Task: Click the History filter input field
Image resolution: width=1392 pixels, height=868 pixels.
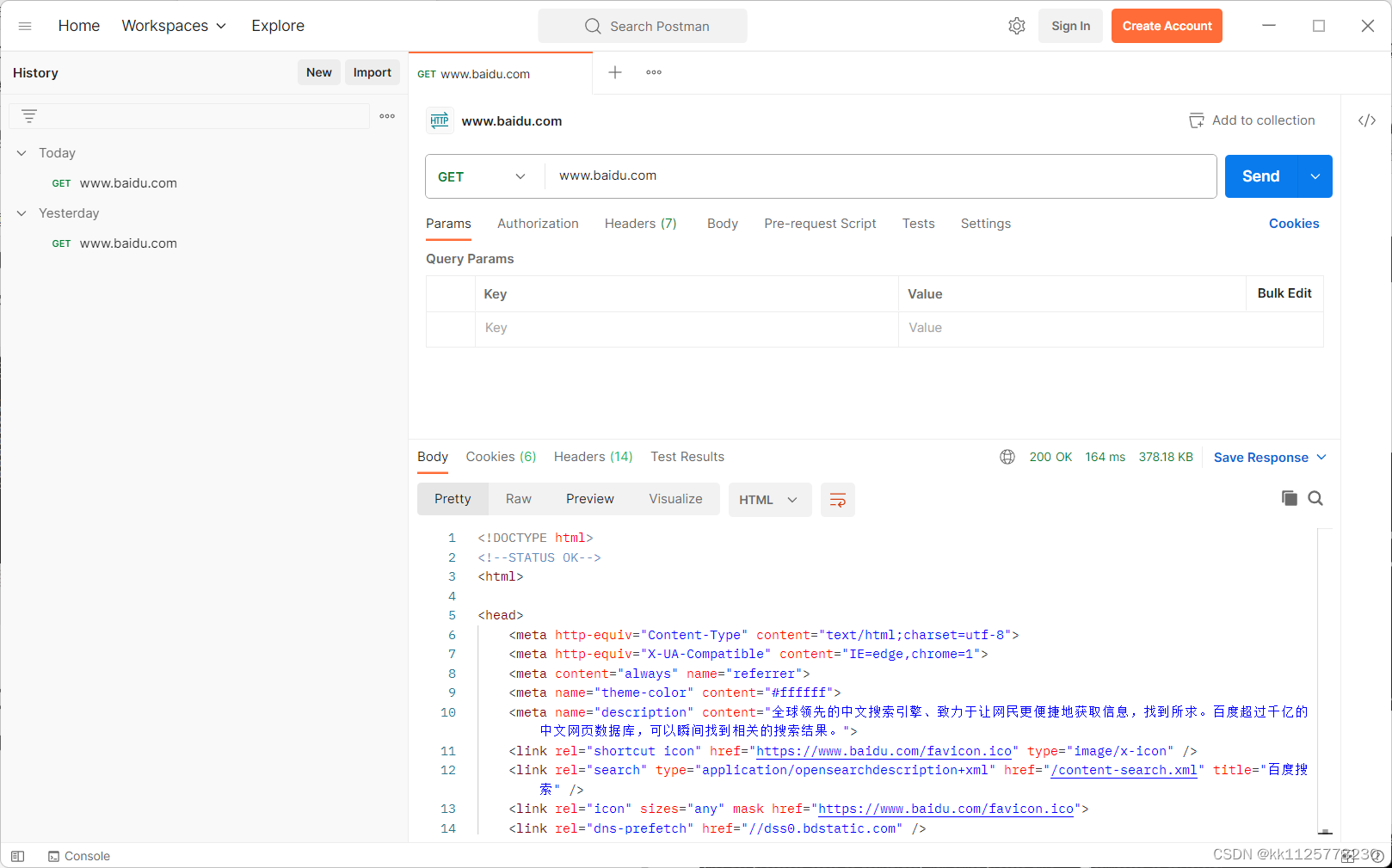Action: click(x=189, y=116)
